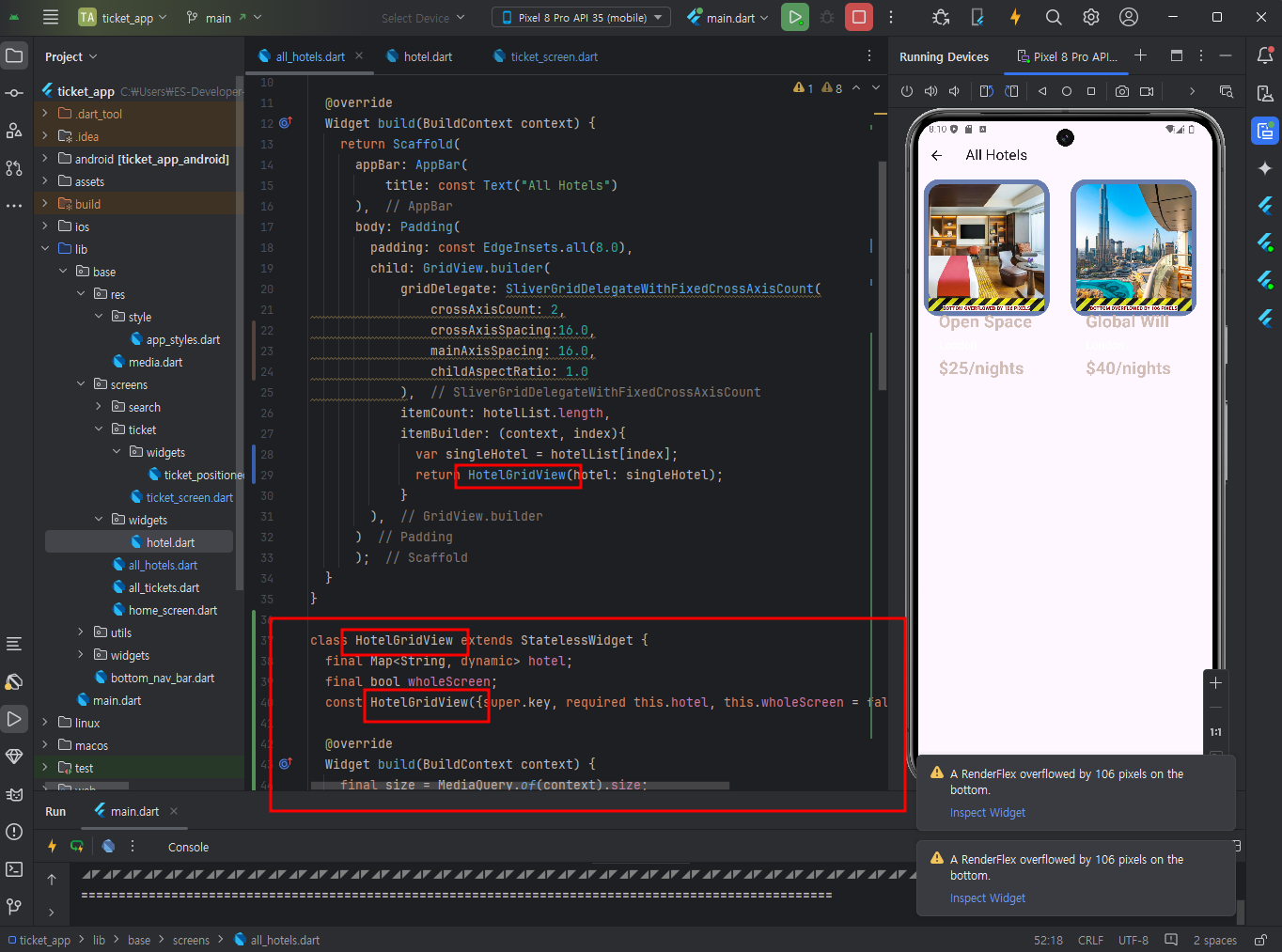Zoom in emulator with plus button
This screenshot has width=1282, height=952.
1215,683
